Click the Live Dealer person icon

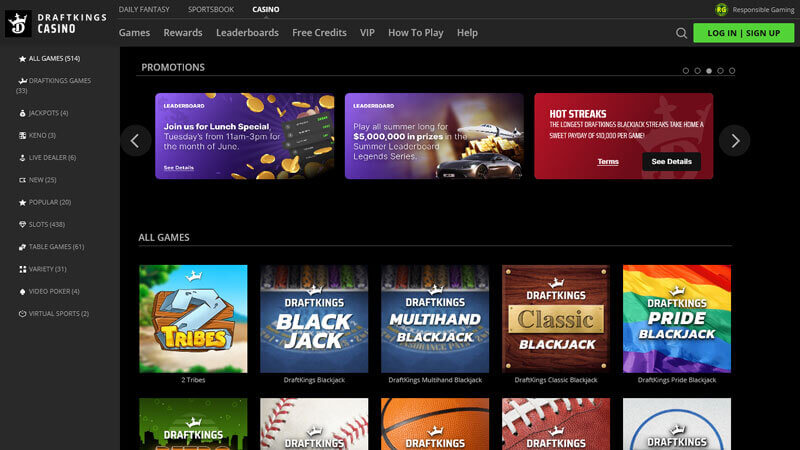[22, 158]
